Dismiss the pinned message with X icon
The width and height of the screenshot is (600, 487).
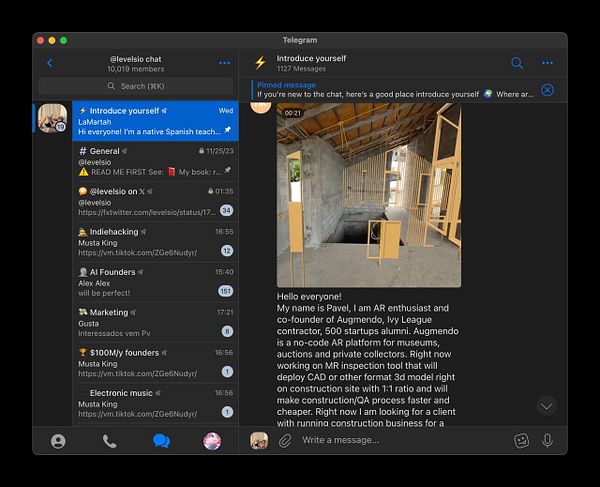click(x=548, y=90)
